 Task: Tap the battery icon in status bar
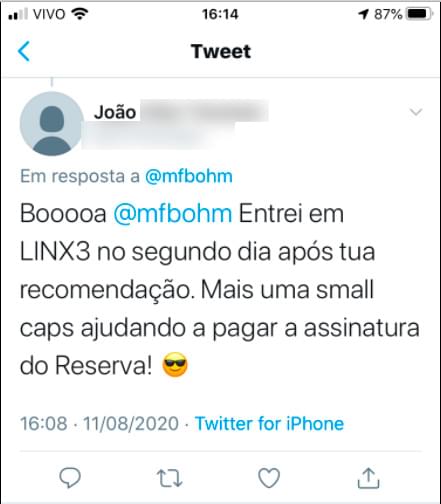pyautogui.click(x=419, y=14)
